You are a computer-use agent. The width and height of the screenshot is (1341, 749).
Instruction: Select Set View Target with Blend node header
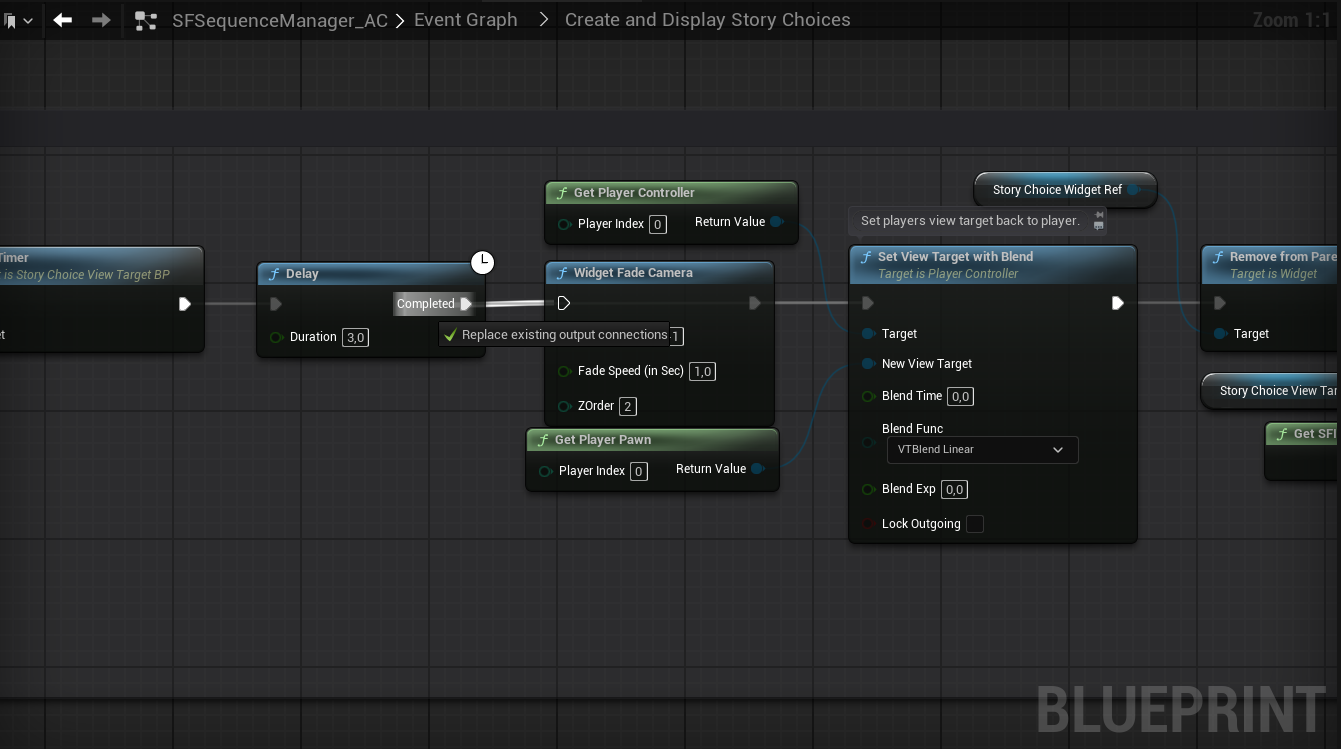coord(993,265)
